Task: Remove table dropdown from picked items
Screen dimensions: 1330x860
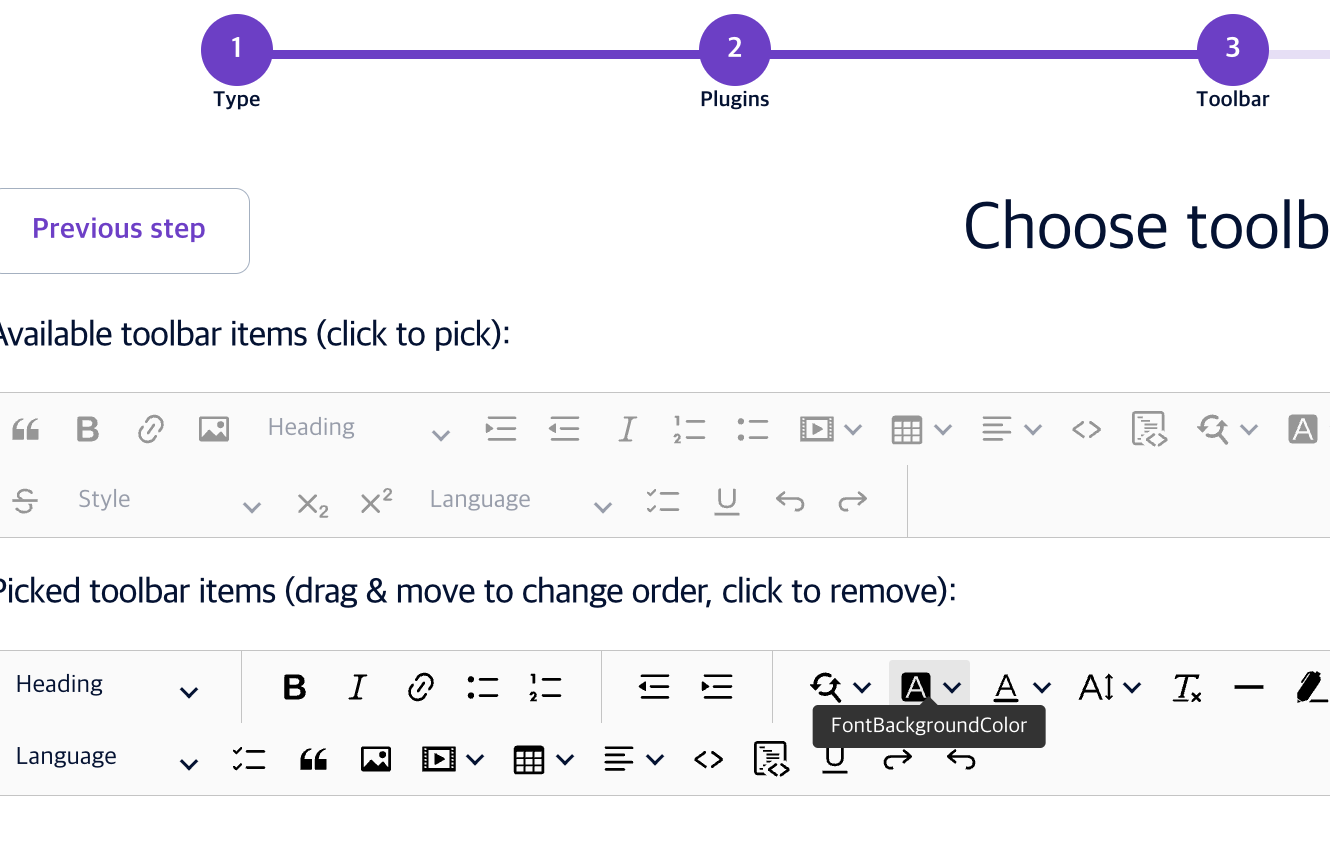Action: (x=543, y=759)
